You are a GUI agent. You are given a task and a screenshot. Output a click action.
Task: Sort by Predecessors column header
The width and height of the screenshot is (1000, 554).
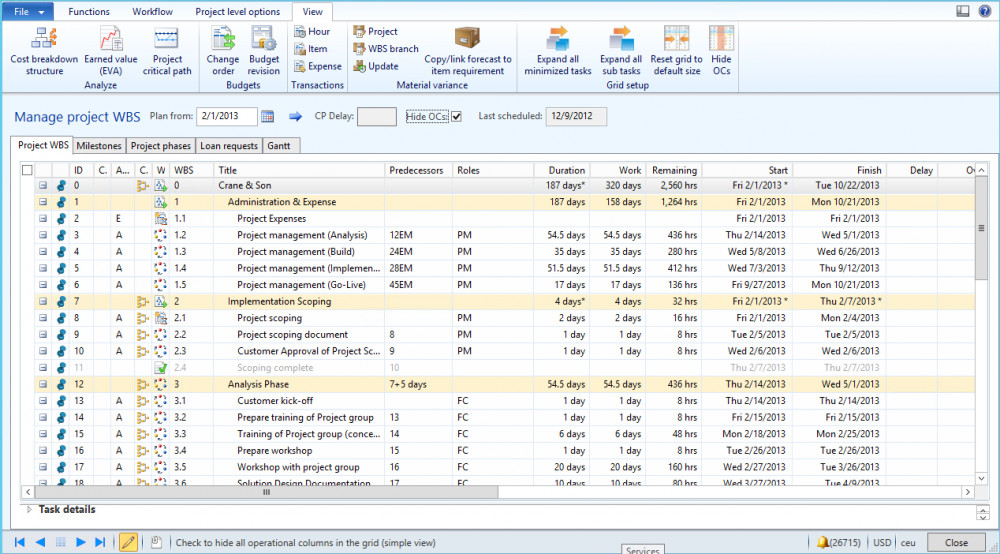(418, 170)
